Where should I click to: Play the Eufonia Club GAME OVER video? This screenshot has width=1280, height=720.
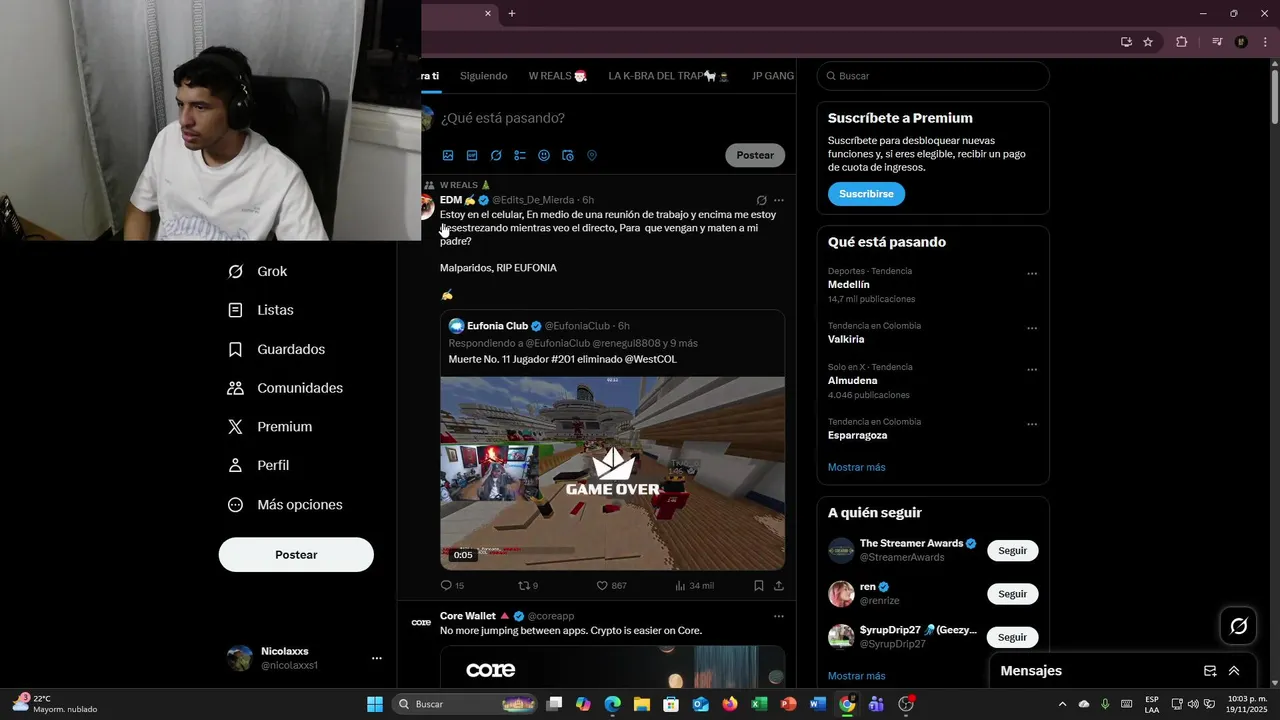(x=612, y=473)
